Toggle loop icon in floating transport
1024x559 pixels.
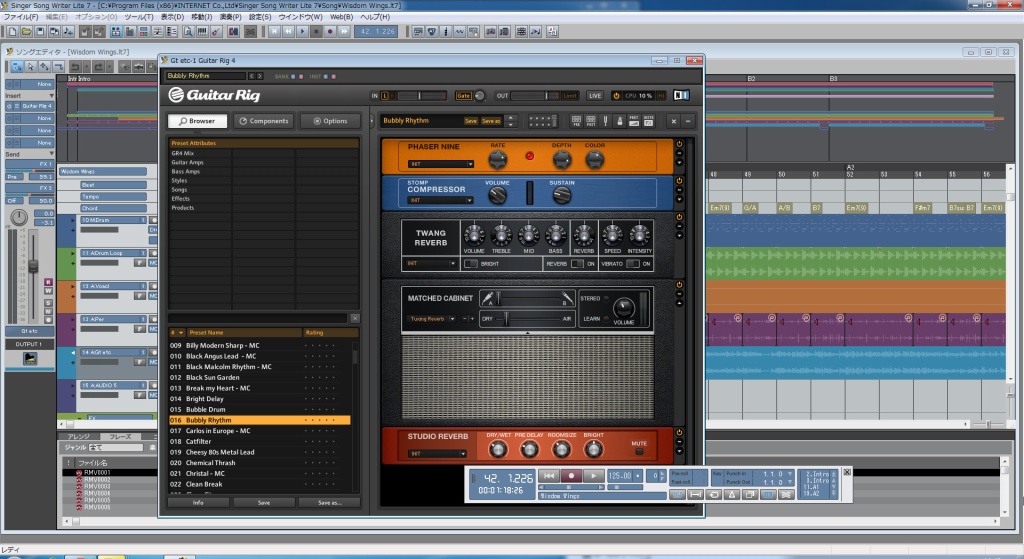click(x=714, y=495)
